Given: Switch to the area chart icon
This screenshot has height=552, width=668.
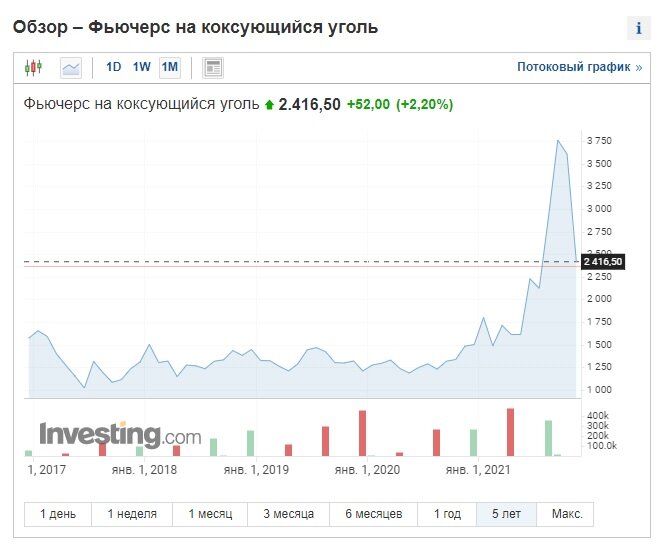Looking at the screenshot, I should 70,68.
